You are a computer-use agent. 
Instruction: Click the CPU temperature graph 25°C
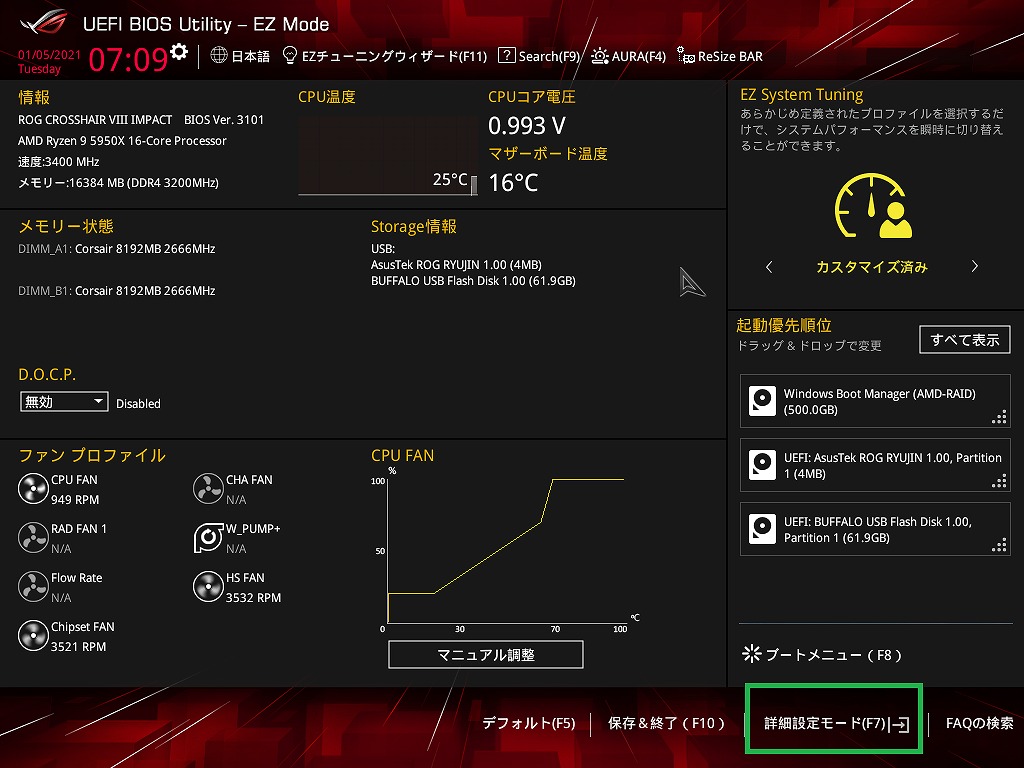[x=388, y=155]
